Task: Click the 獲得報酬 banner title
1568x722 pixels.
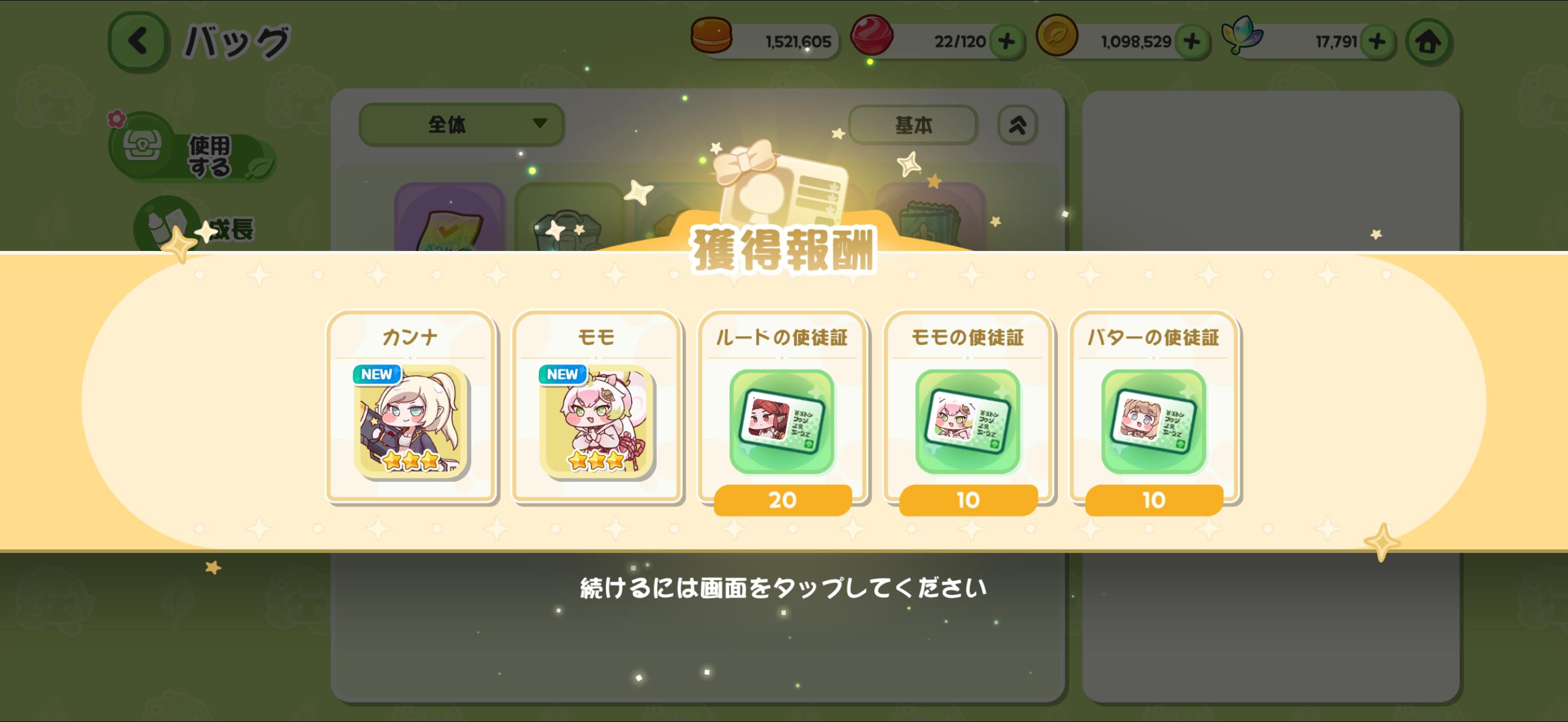Action: (x=783, y=250)
